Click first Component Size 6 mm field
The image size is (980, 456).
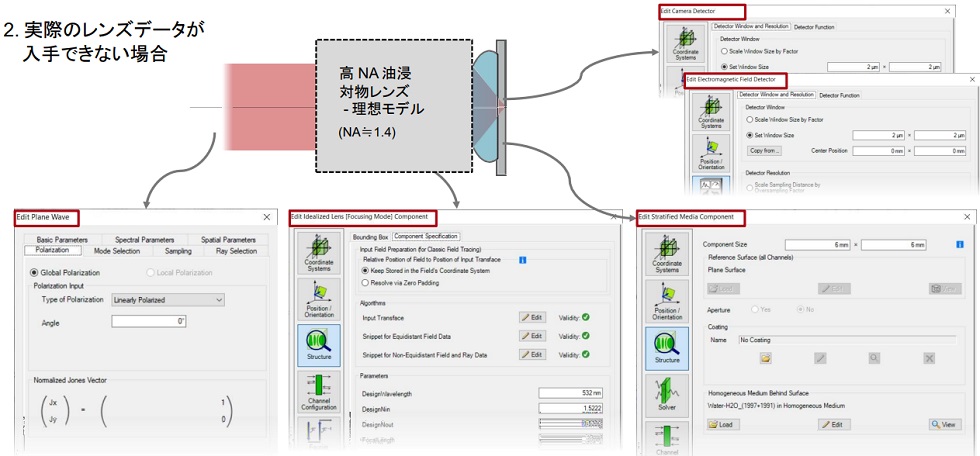coord(818,245)
